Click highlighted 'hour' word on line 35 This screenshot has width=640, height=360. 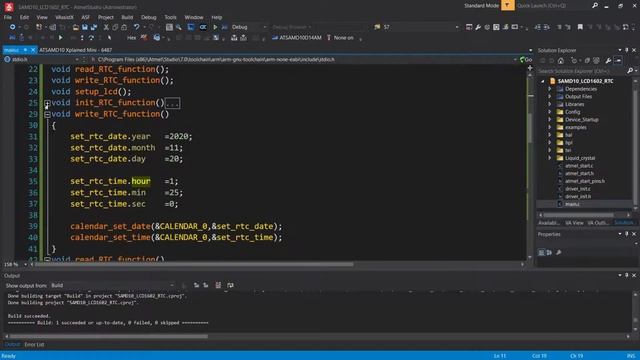click(141, 181)
